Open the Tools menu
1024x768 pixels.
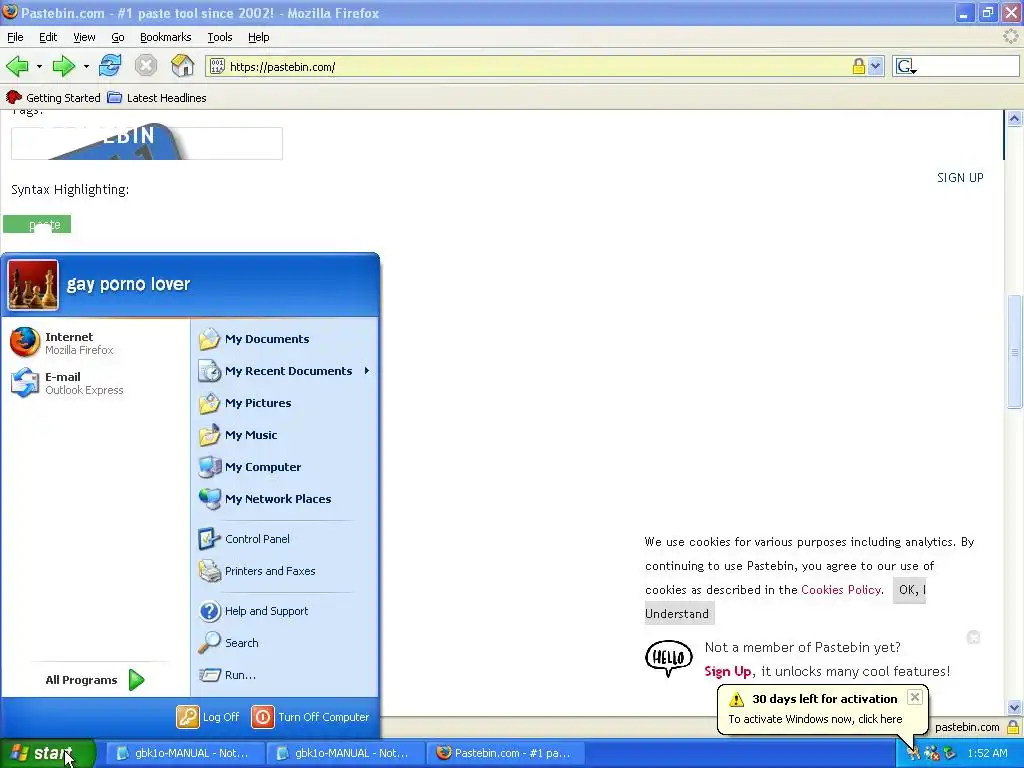pos(220,37)
